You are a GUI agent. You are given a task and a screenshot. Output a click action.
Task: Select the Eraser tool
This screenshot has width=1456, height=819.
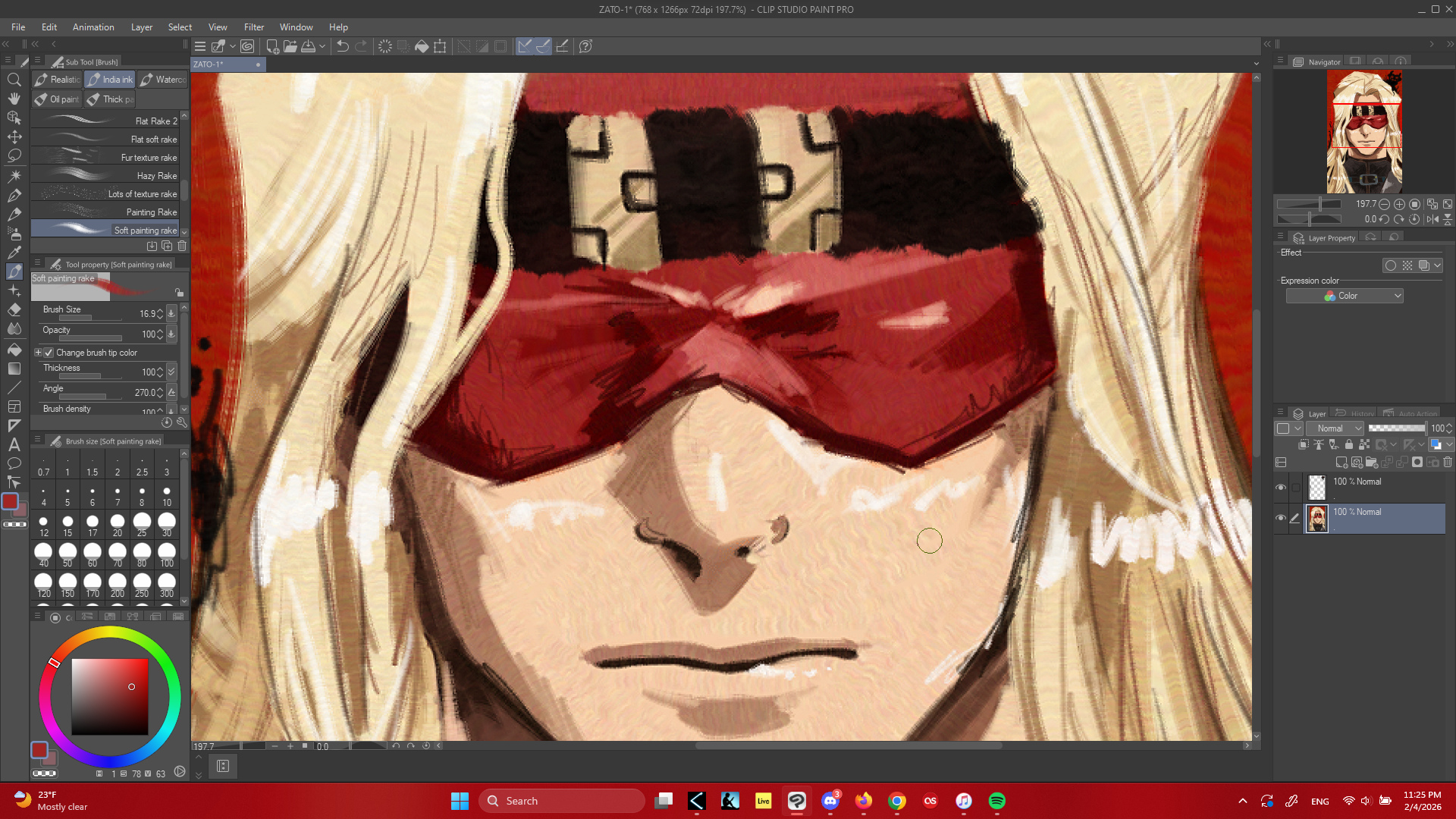pos(14,310)
